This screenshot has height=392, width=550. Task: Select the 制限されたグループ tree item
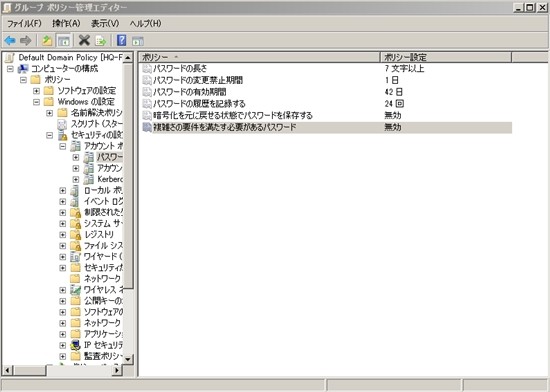click(x=103, y=212)
